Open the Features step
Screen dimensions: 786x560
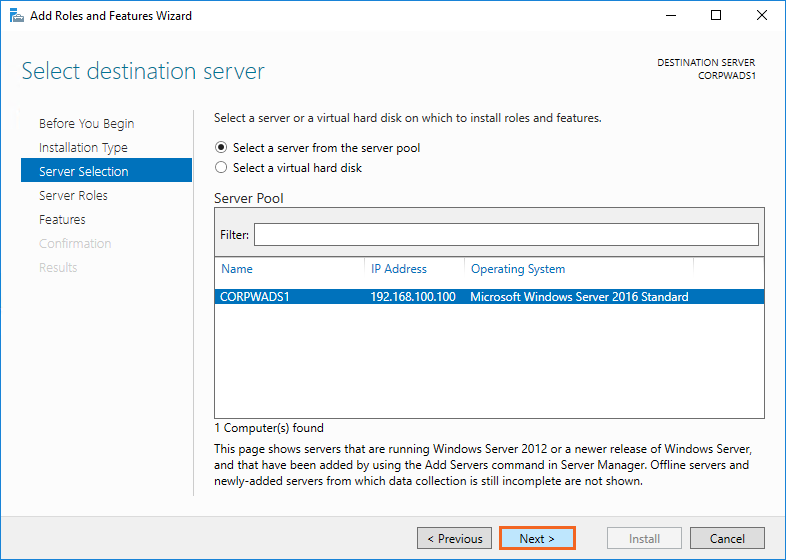(62, 220)
